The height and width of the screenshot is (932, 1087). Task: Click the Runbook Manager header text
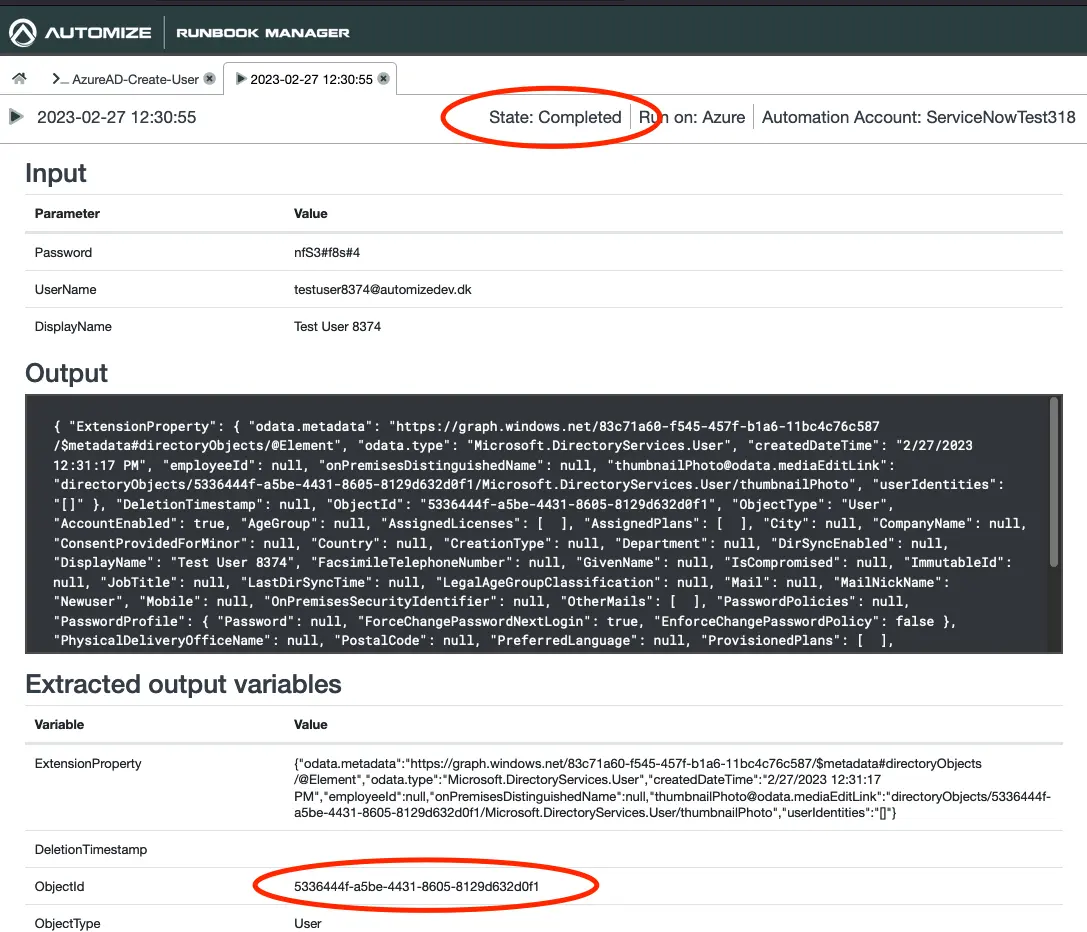262,32
